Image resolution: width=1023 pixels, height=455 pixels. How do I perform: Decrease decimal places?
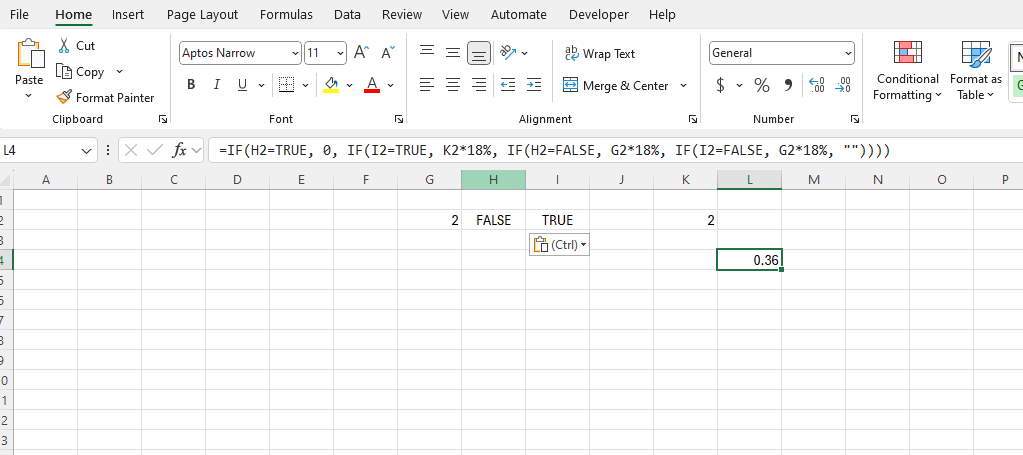(842, 85)
